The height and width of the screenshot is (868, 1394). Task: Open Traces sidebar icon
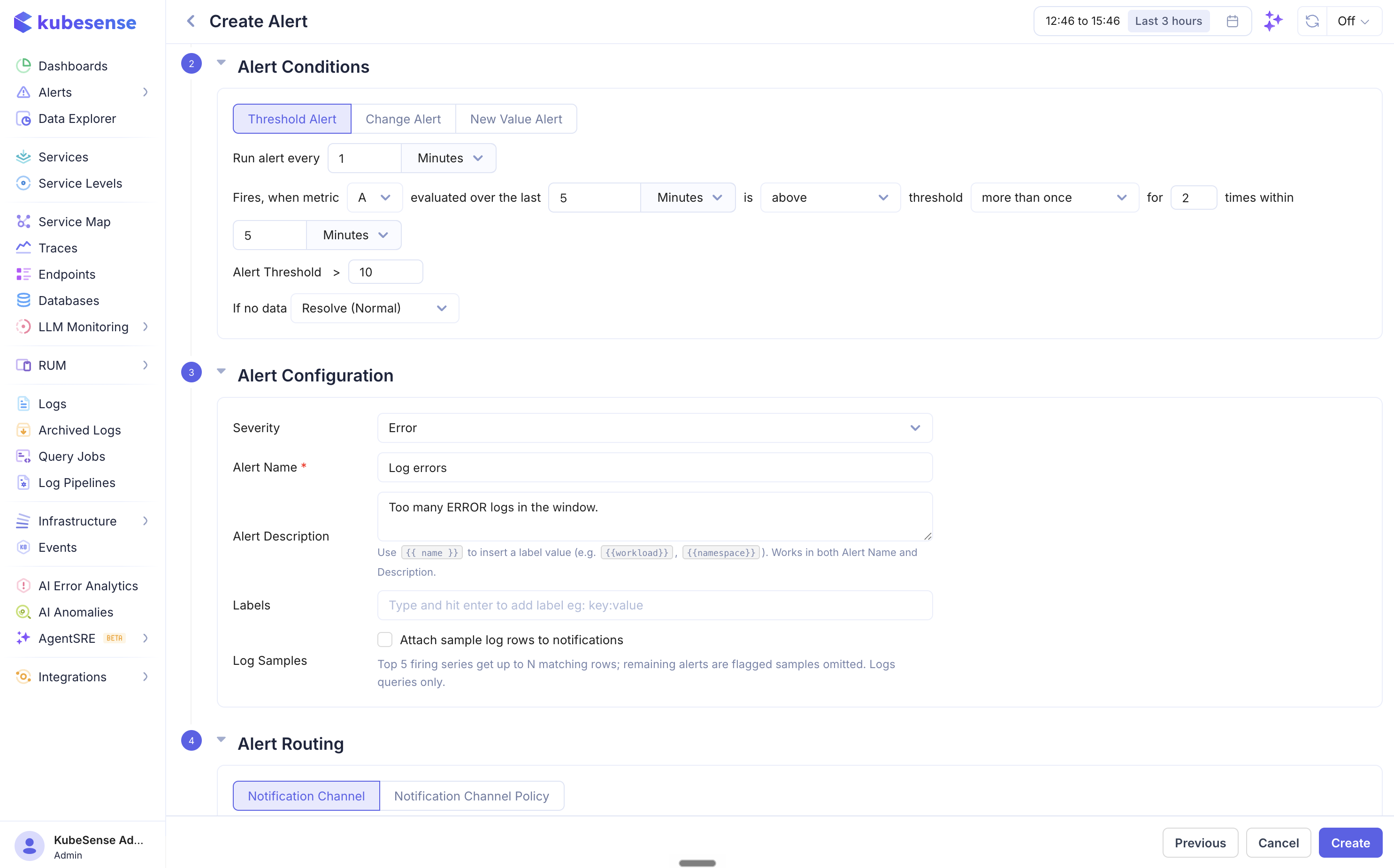(23, 248)
